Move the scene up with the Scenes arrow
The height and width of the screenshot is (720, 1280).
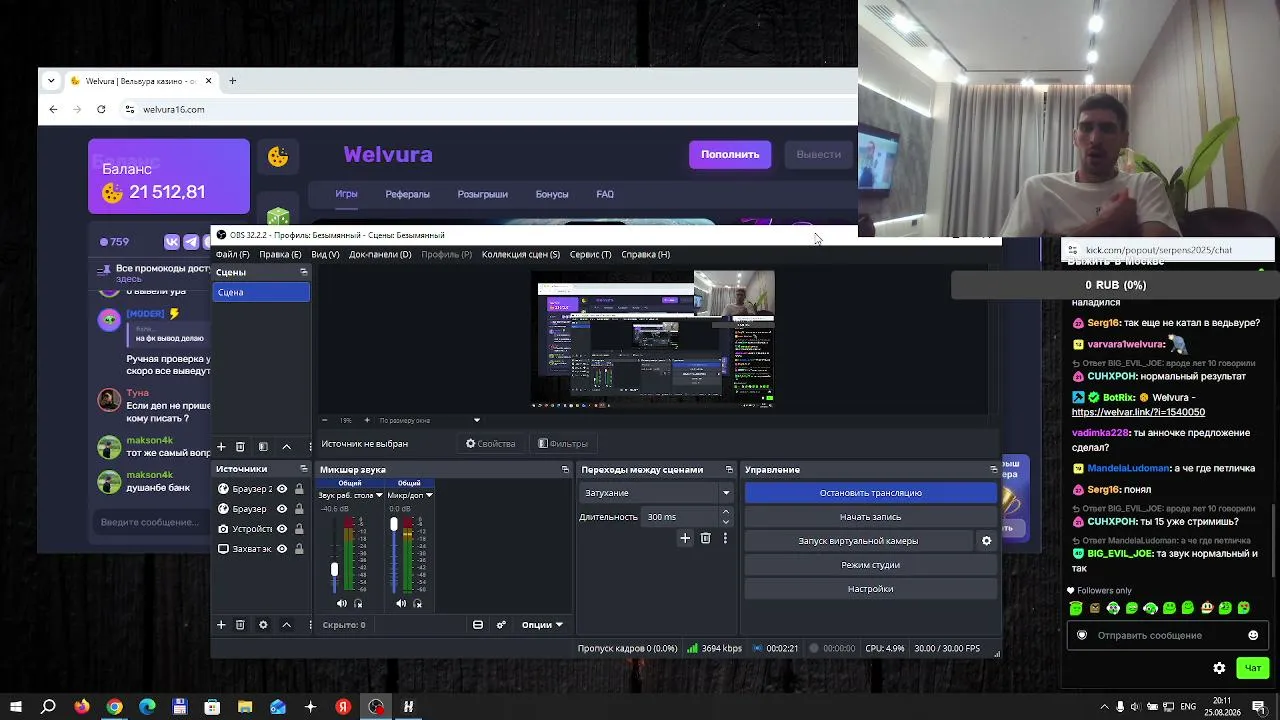click(286, 447)
